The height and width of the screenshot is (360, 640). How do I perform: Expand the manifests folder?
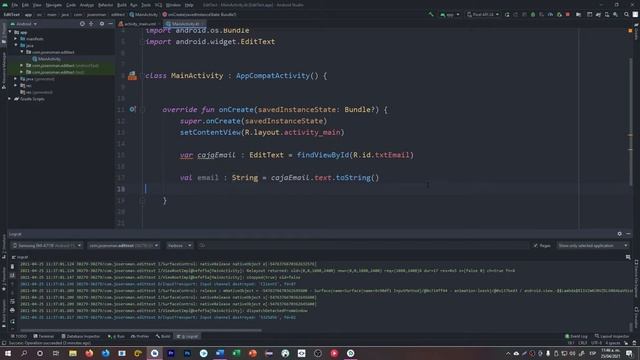16,39
